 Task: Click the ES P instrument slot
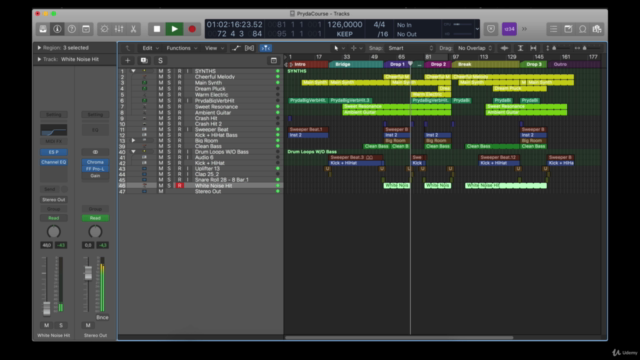[53, 152]
